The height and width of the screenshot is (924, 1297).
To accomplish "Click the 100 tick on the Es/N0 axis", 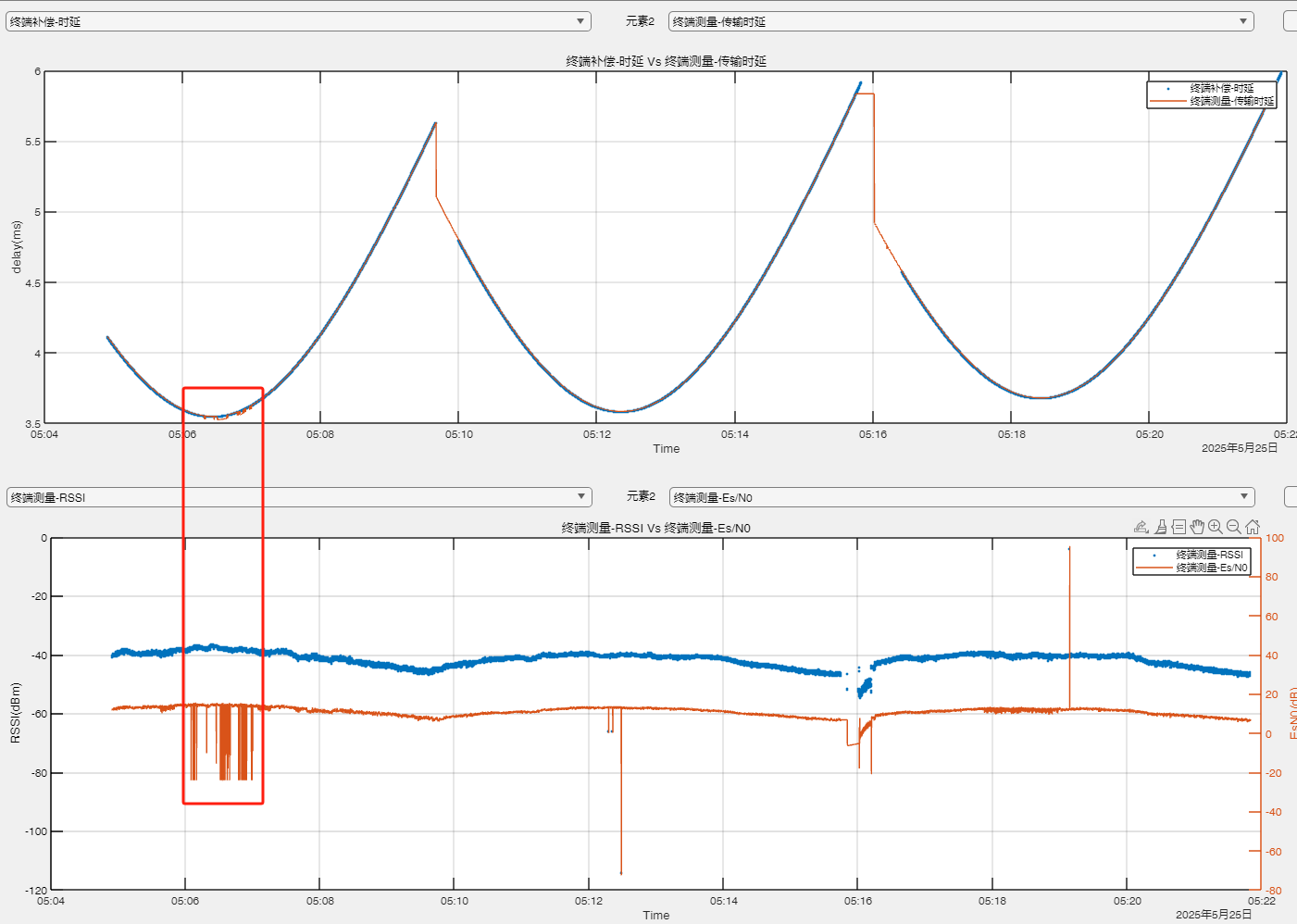I will pyautogui.click(x=1275, y=538).
